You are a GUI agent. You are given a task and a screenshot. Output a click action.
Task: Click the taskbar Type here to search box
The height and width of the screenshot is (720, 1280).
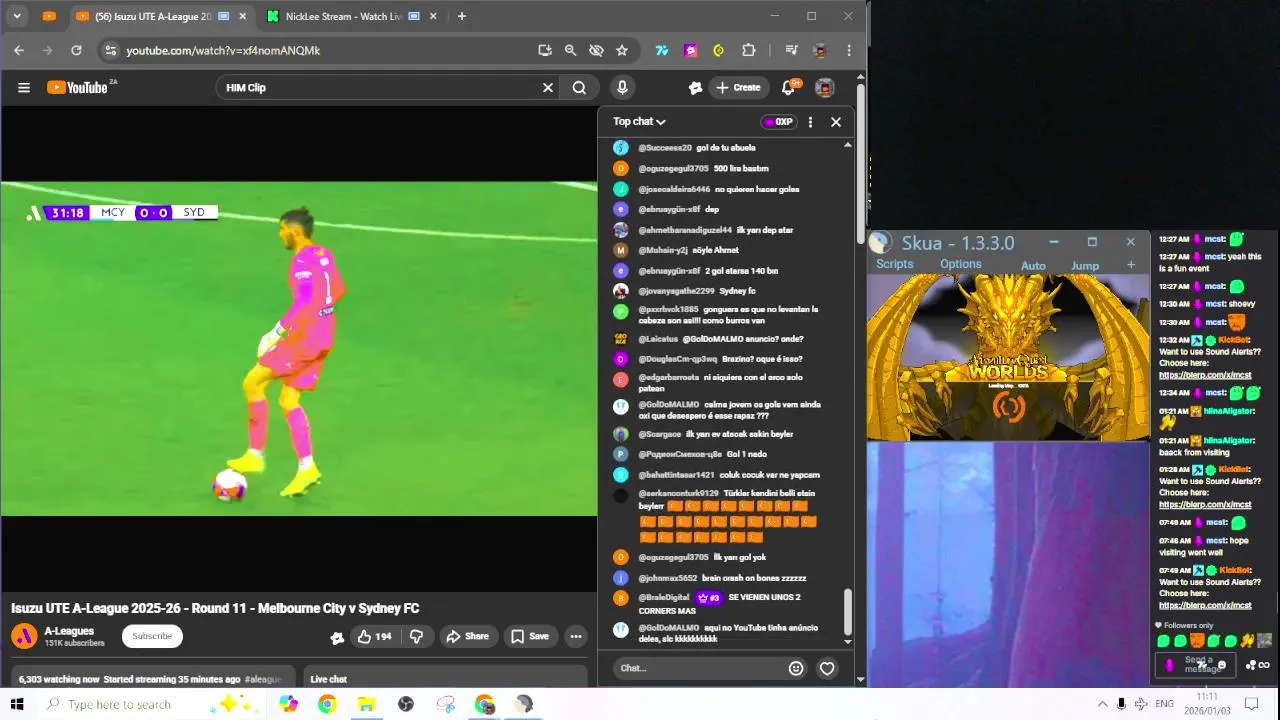pos(150,704)
